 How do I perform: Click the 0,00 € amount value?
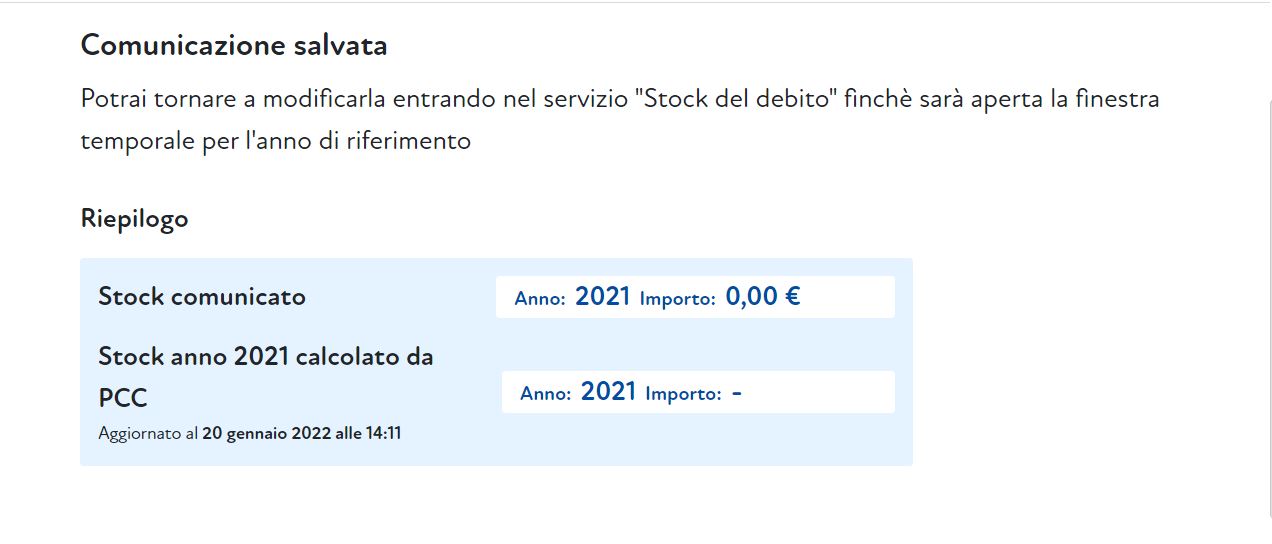pos(762,297)
